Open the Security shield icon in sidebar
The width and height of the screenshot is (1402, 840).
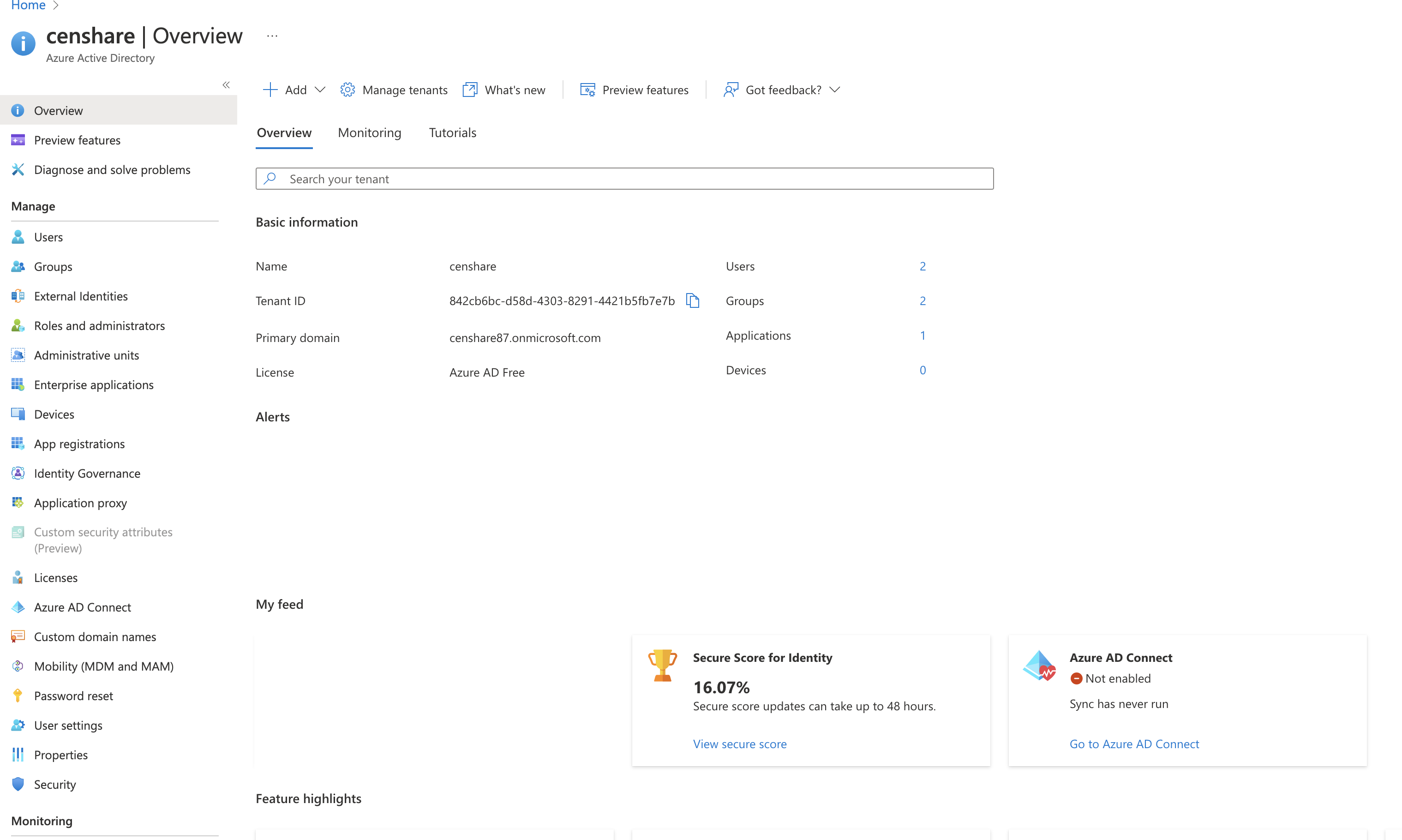(x=18, y=785)
